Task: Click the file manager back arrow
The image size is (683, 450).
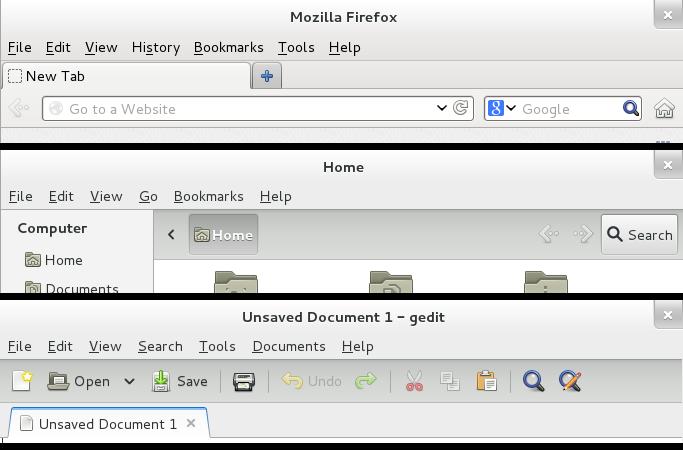Action: [549, 234]
